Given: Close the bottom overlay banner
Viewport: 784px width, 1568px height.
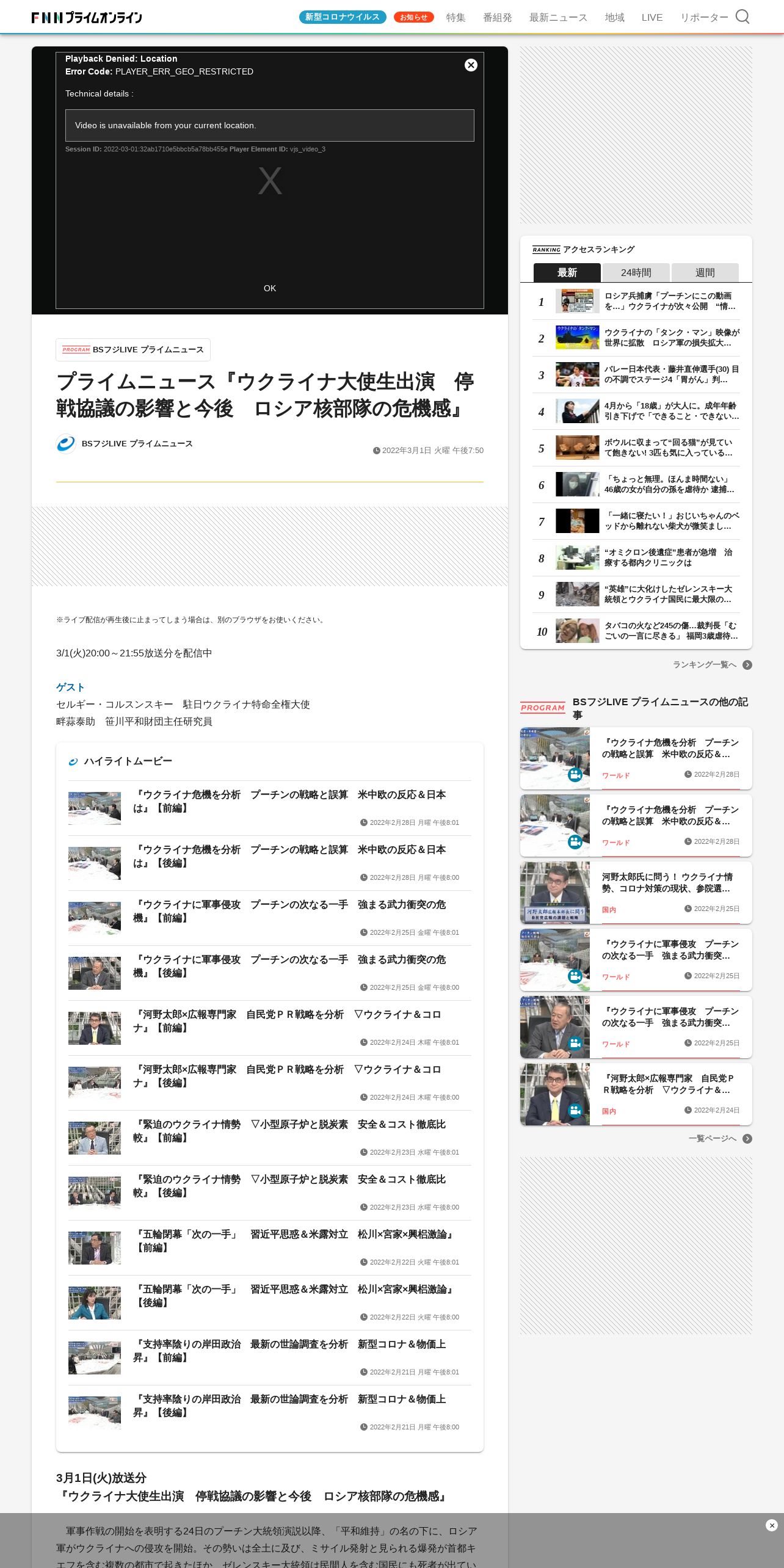Looking at the screenshot, I should point(771,1525).
